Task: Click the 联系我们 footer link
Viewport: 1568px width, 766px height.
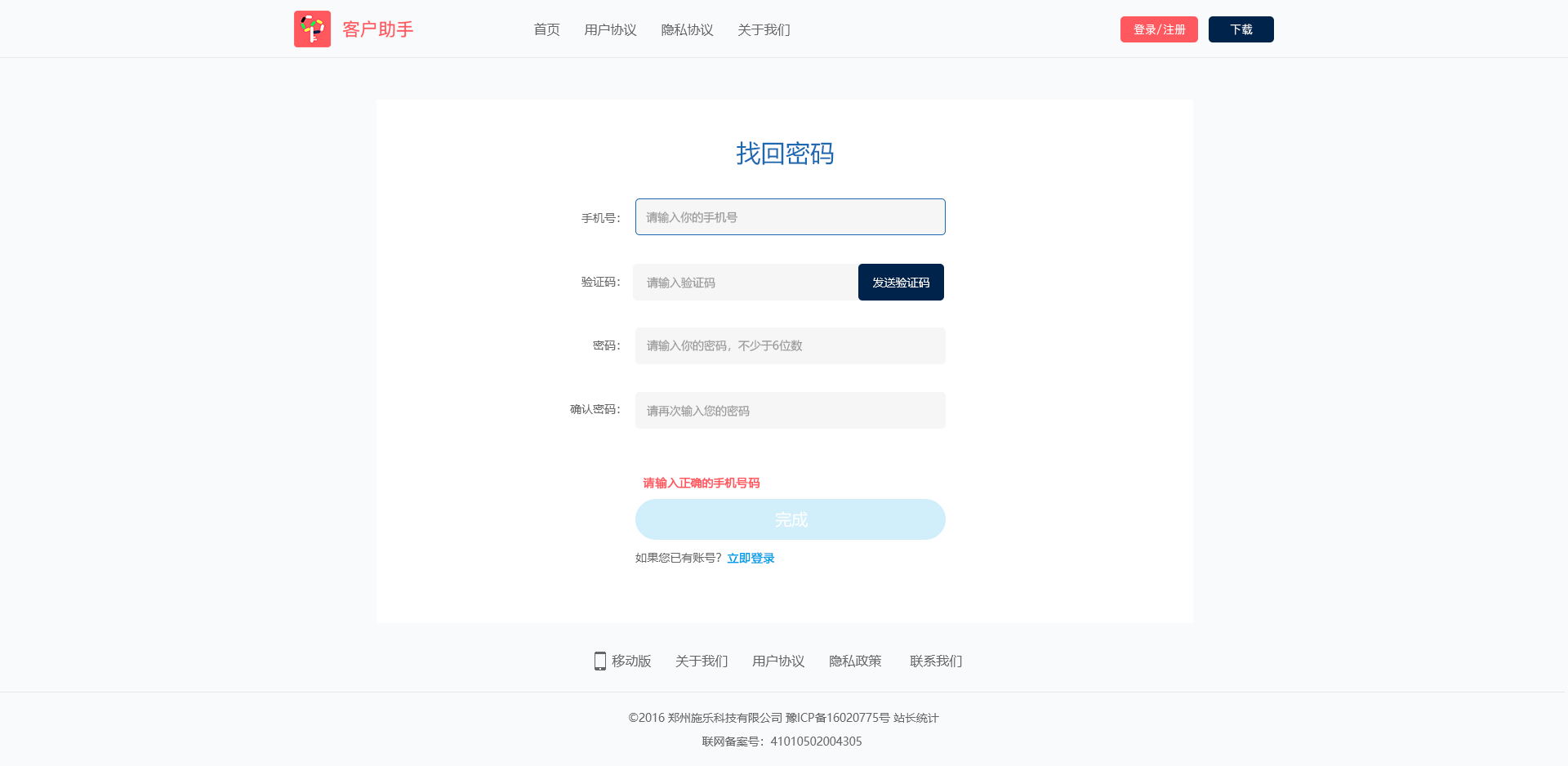Action: click(936, 661)
